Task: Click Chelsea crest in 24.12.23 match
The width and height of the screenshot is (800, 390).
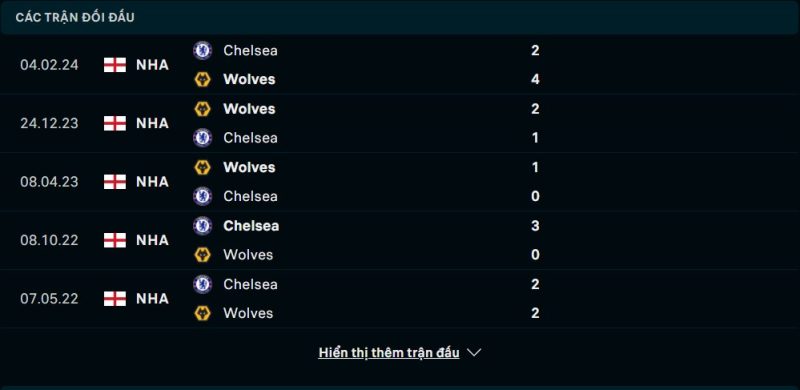Action: click(203, 138)
